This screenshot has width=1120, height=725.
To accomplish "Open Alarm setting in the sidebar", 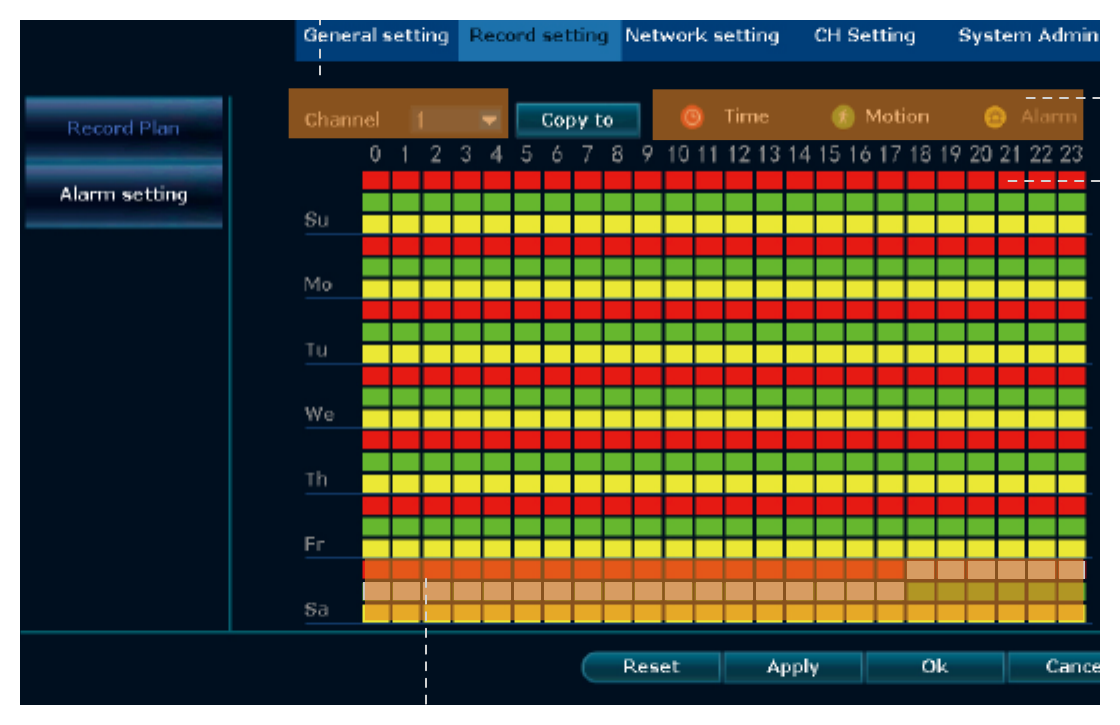I will [124, 194].
